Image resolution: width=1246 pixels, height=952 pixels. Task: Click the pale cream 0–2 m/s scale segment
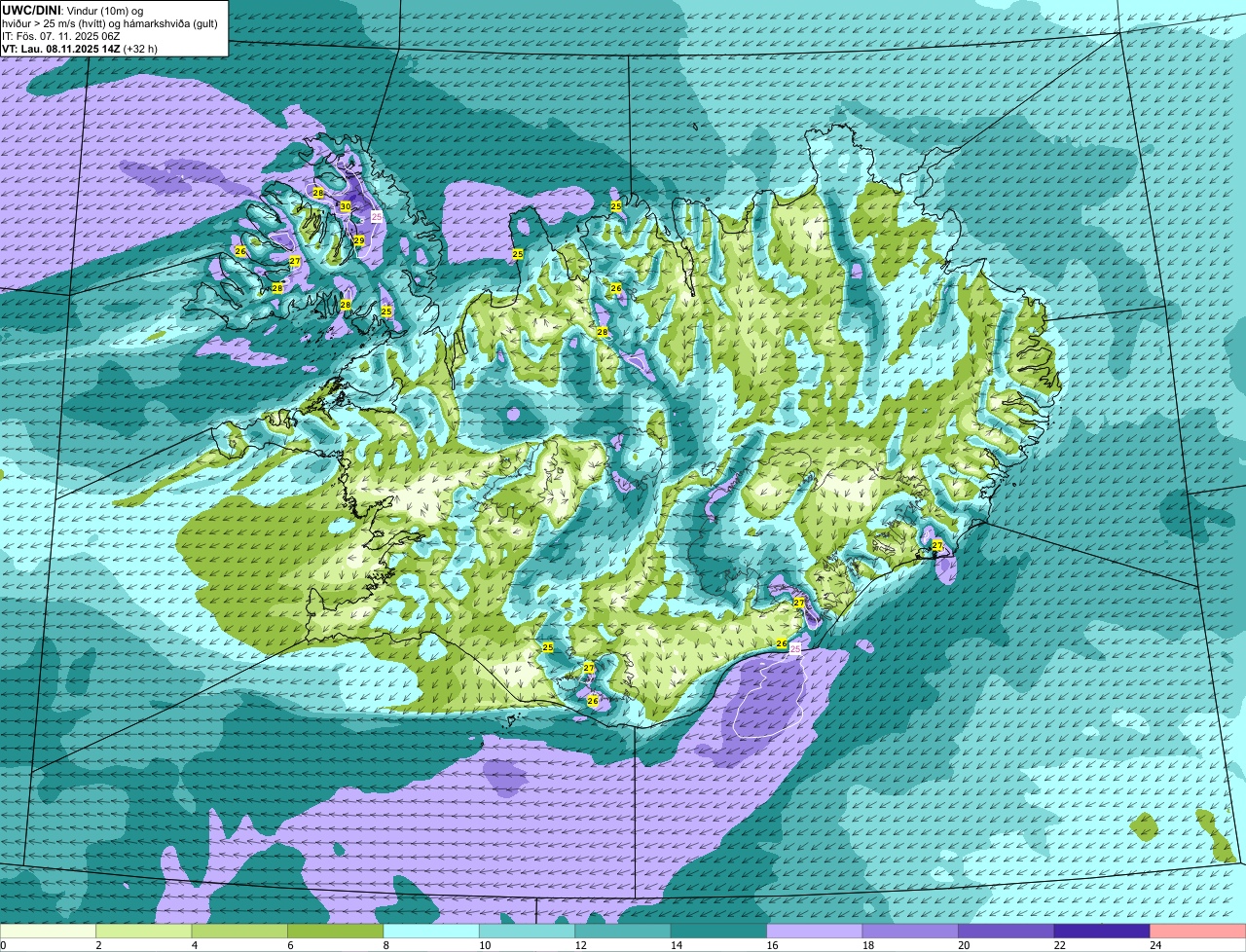point(49,931)
